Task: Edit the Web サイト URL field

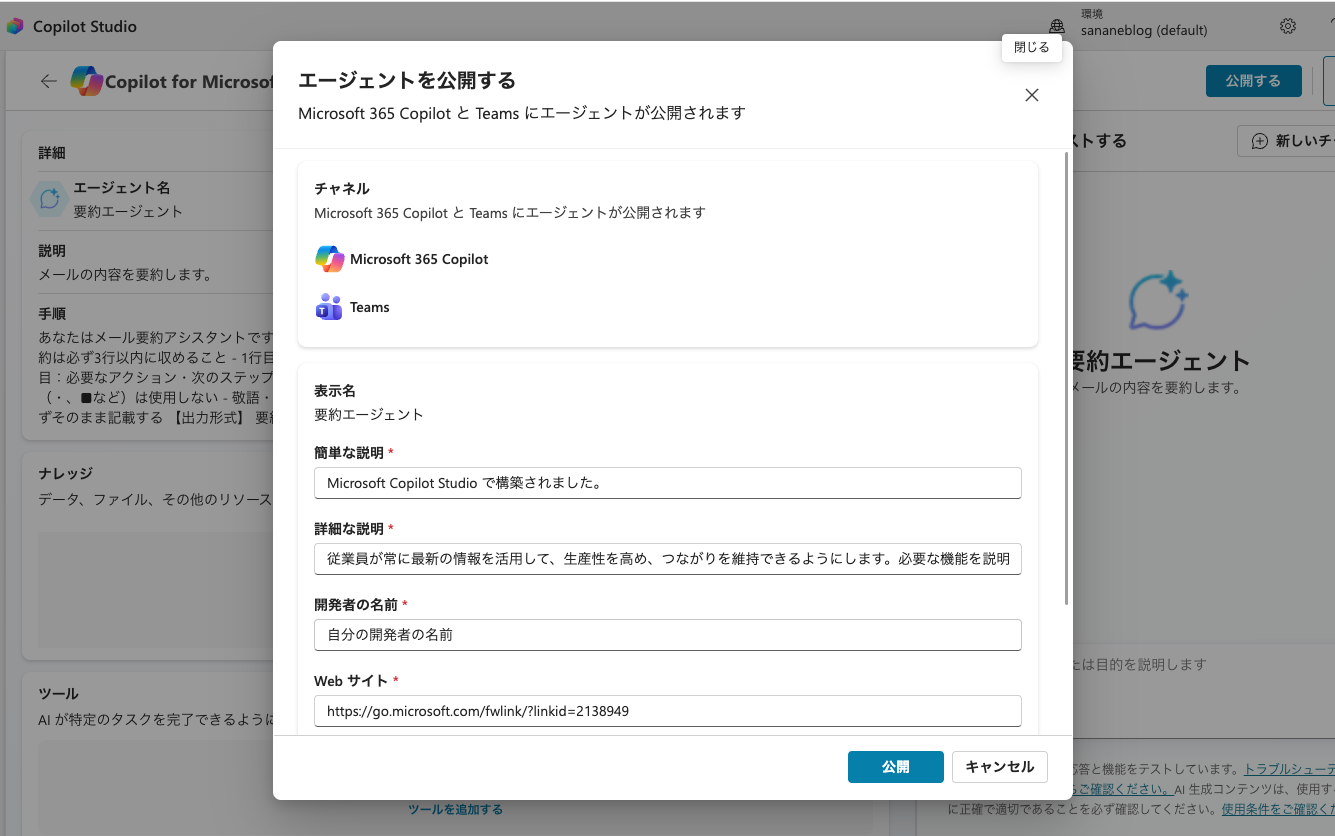Action: click(667, 711)
